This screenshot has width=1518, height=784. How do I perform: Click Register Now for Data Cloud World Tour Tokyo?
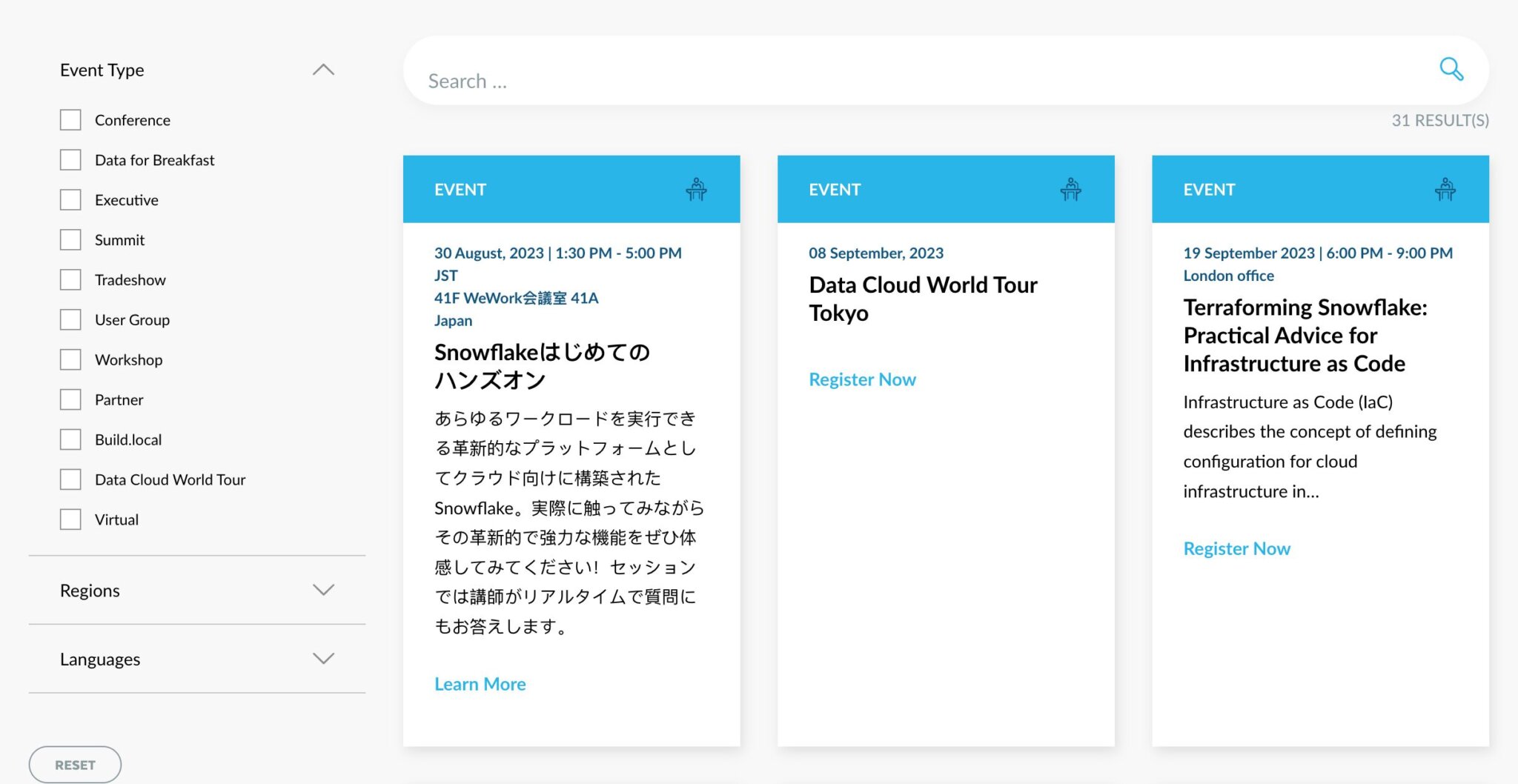pyautogui.click(x=862, y=379)
